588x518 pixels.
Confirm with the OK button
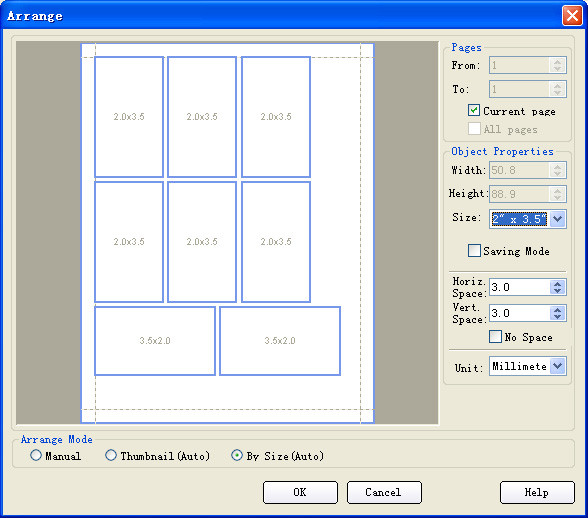300,492
